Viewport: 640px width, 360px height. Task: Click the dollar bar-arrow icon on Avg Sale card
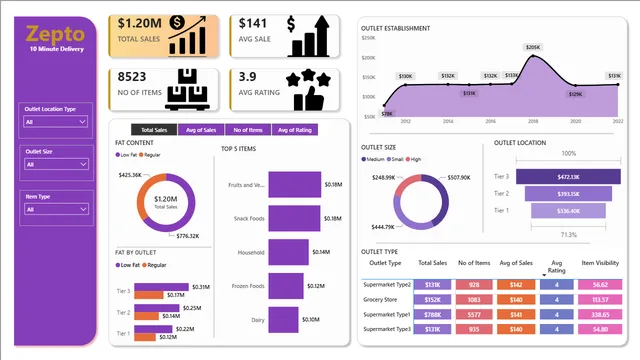tap(308, 36)
